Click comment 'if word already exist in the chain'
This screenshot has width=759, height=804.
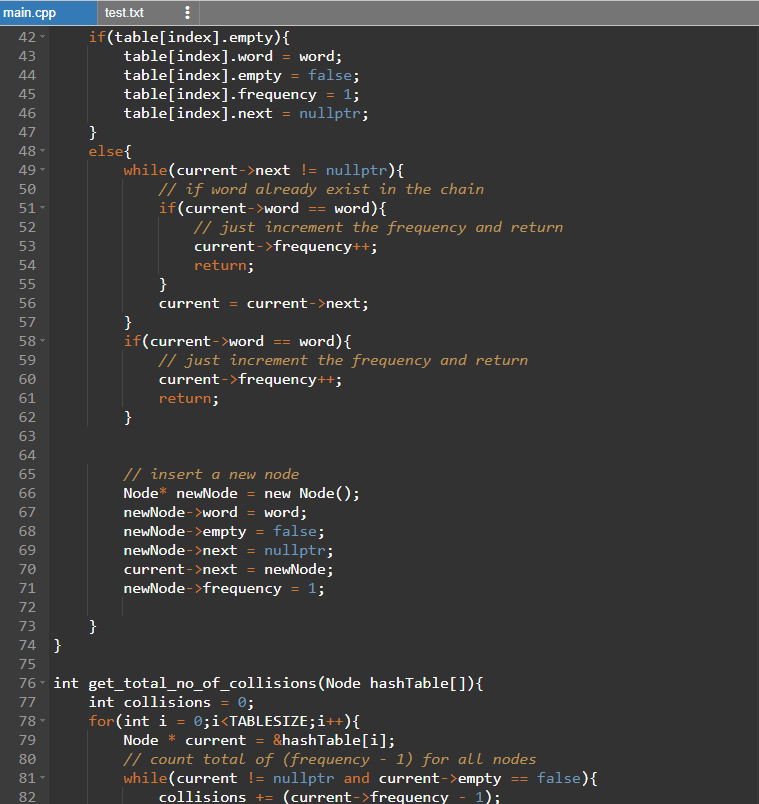tap(321, 189)
